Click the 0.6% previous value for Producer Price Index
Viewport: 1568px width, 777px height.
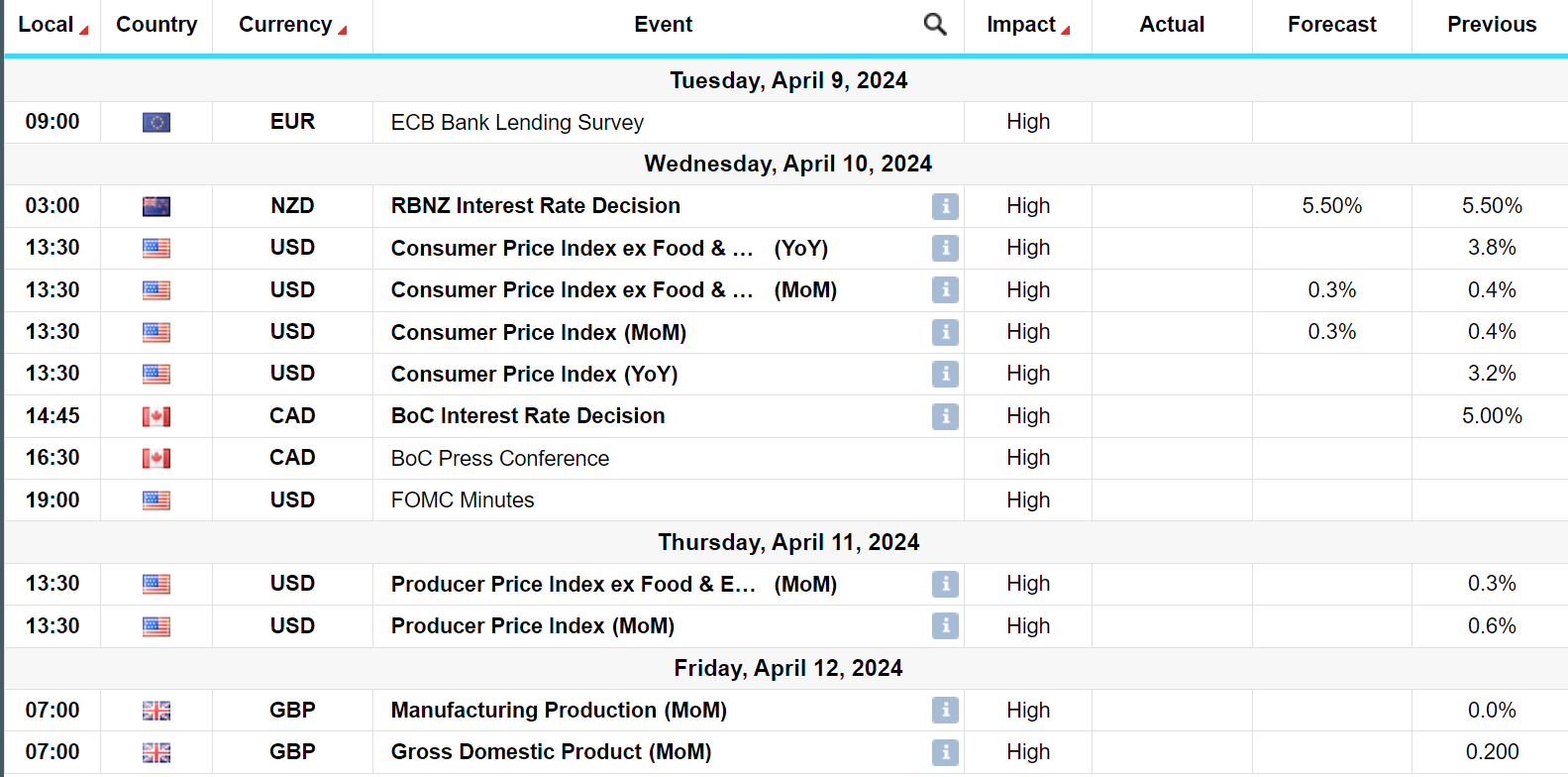pyautogui.click(x=1492, y=626)
